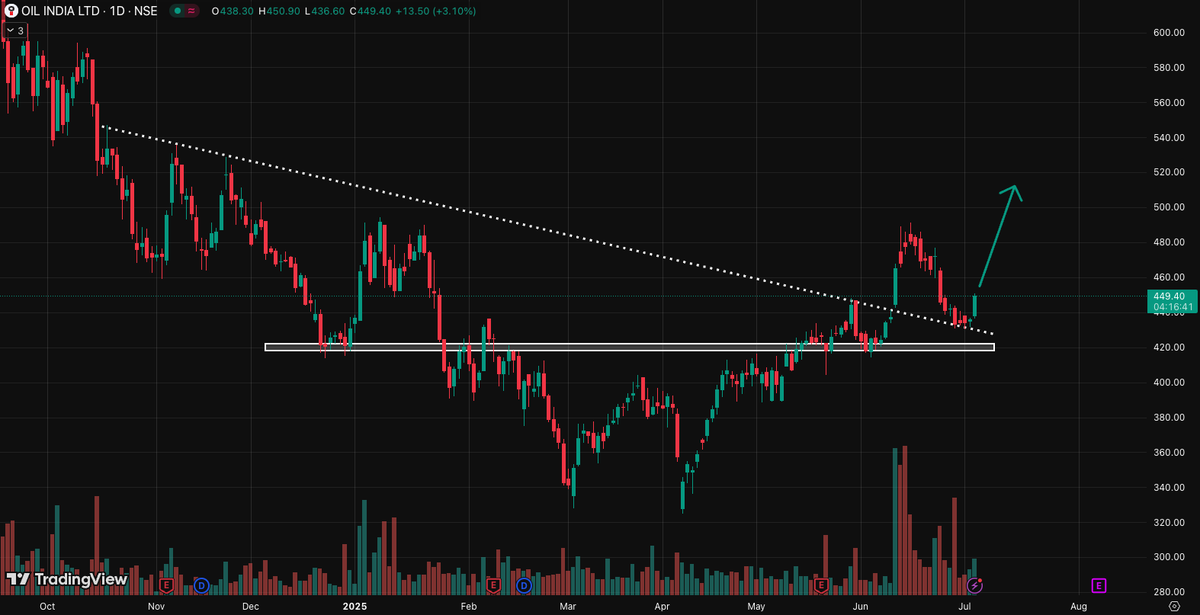Click the Mar label on the time axis

(568, 606)
